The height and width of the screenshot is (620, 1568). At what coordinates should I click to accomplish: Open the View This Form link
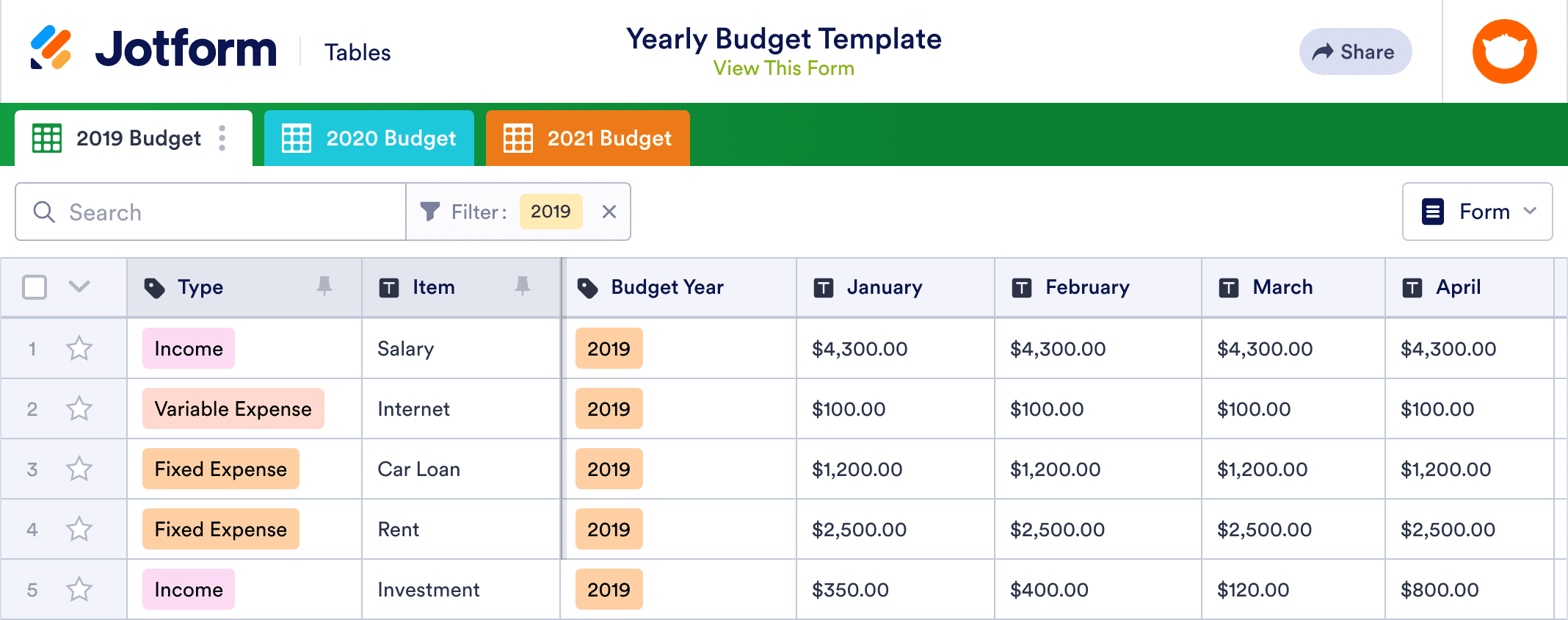(x=783, y=68)
